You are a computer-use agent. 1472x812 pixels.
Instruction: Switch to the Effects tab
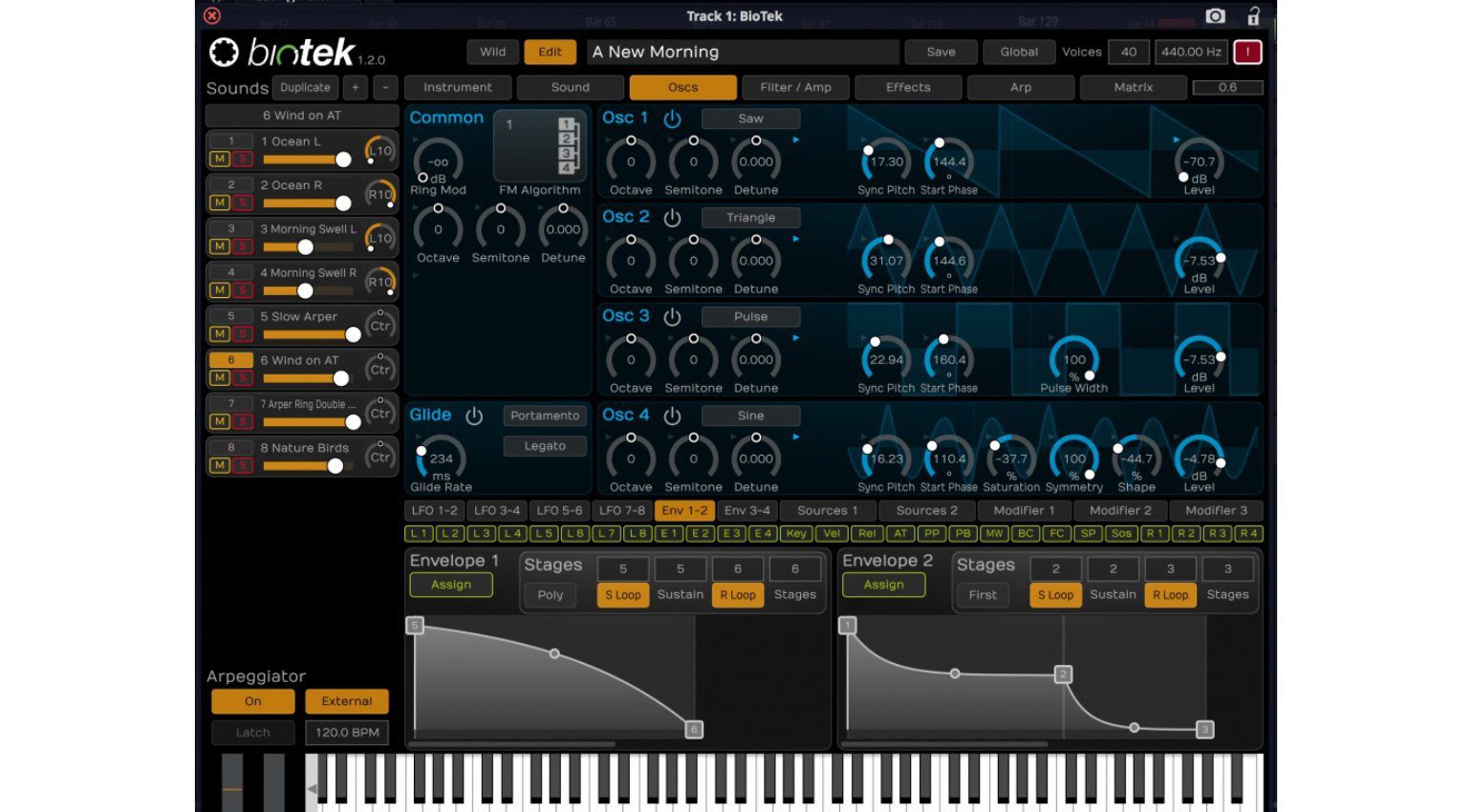click(x=908, y=88)
